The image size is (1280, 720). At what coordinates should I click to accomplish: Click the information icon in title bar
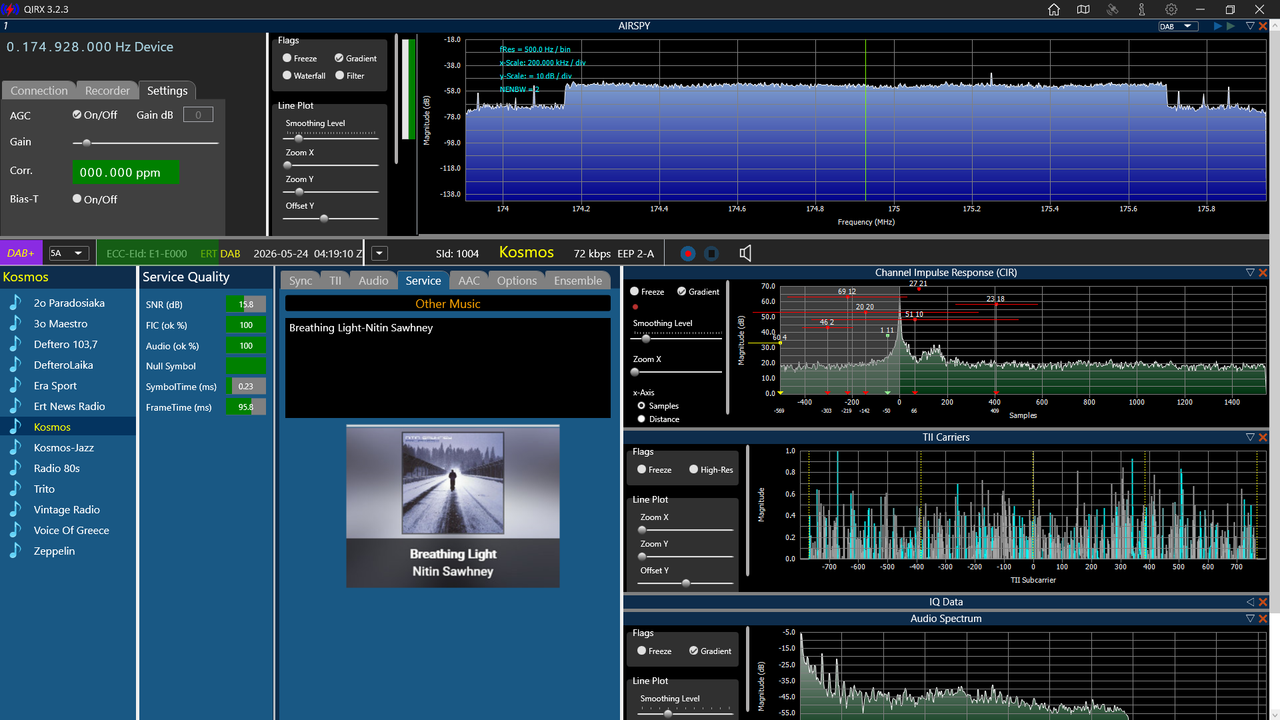click(1141, 9)
